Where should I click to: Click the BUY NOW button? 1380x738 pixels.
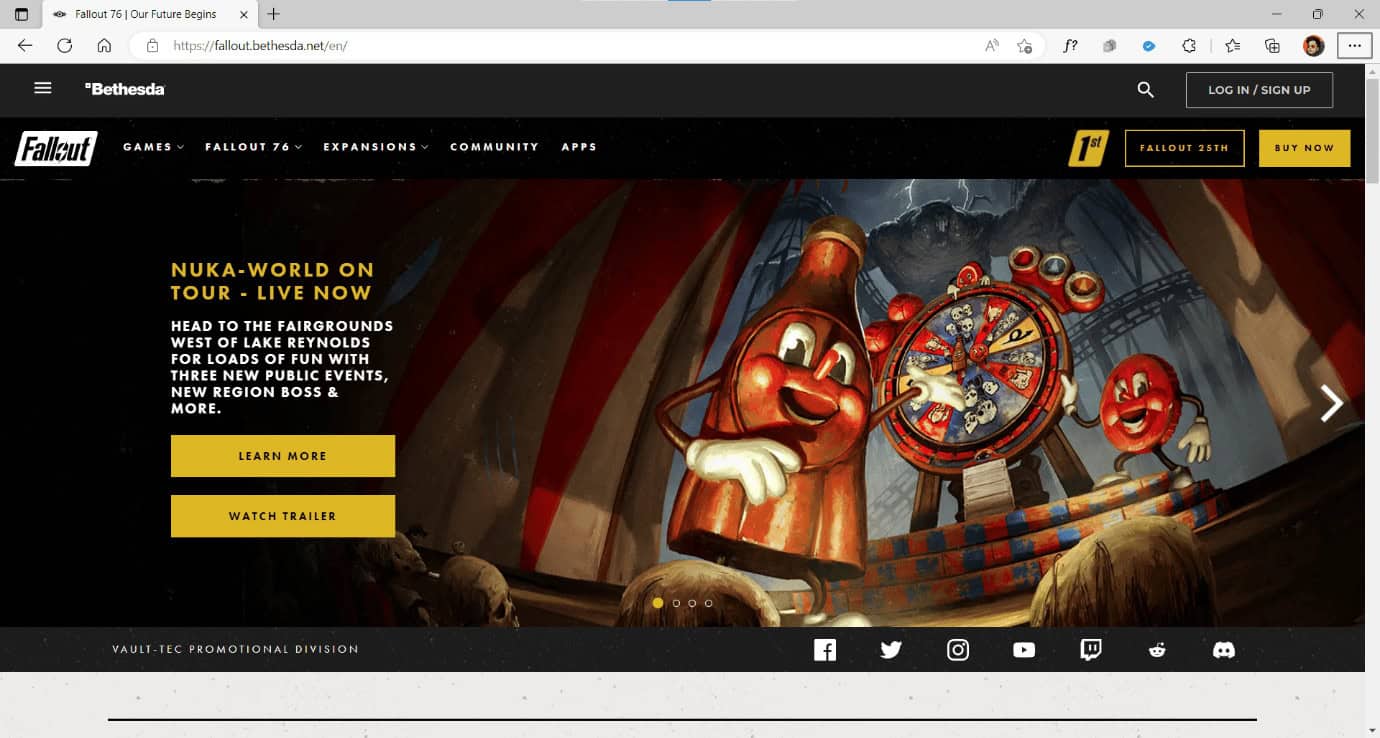[1304, 148]
